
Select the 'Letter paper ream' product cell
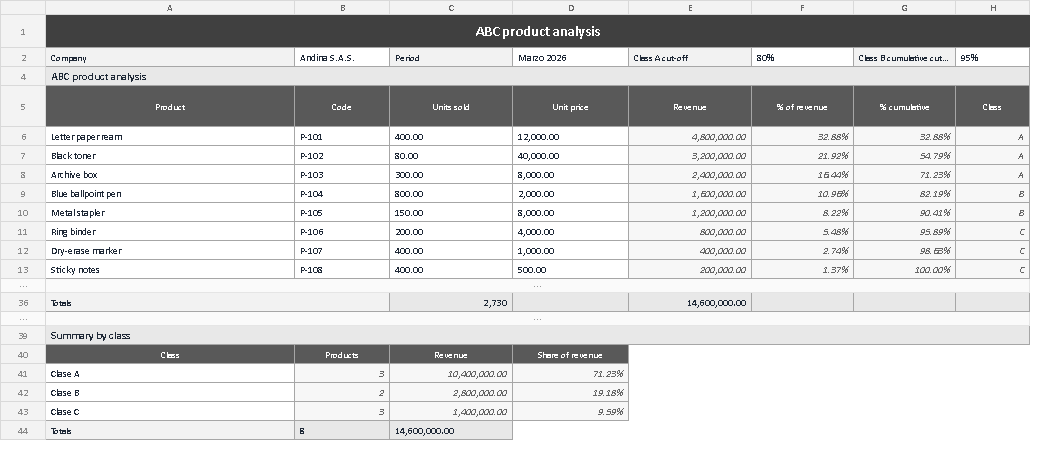click(170, 137)
